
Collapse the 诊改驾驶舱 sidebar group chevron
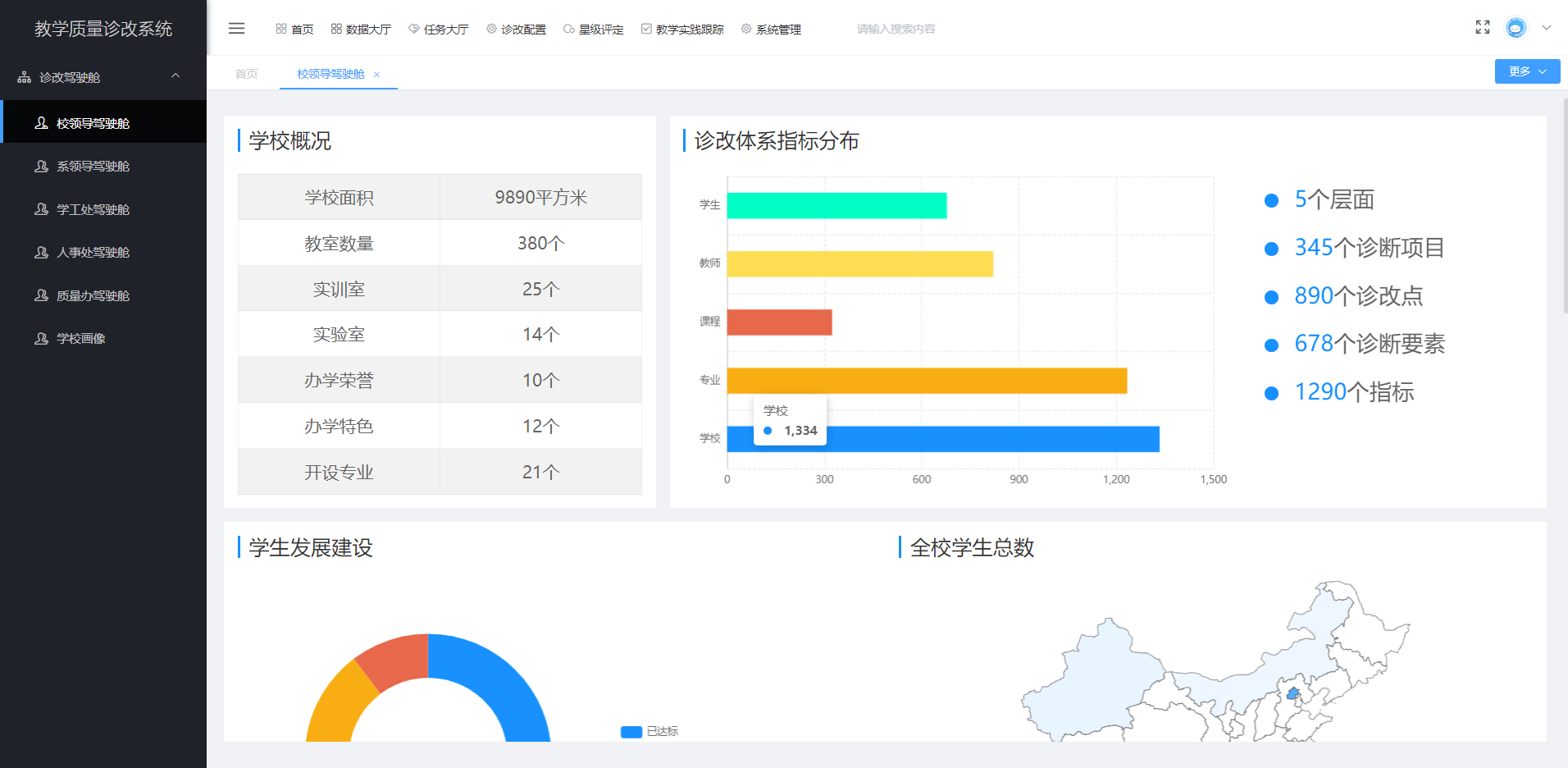click(x=175, y=75)
